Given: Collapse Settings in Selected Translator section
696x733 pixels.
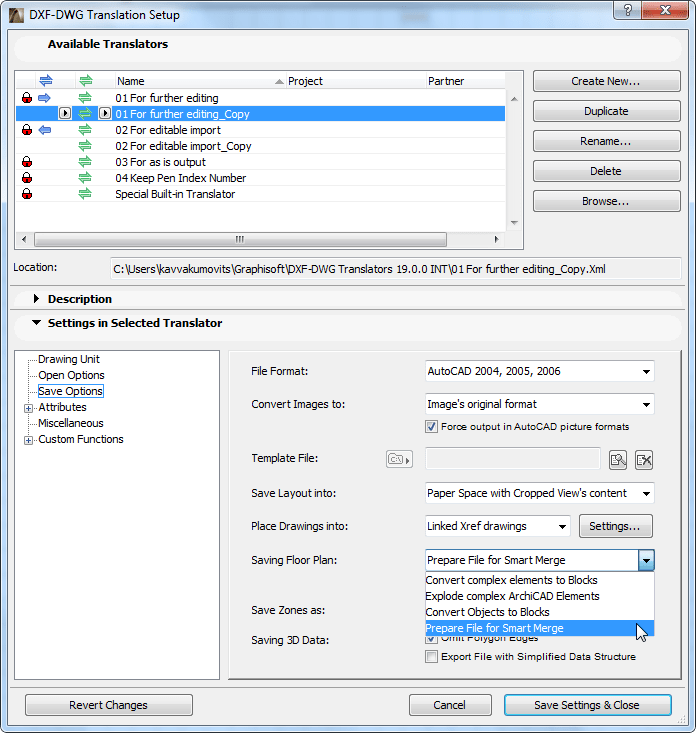Looking at the screenshot, I should click(x=36, y=323).
